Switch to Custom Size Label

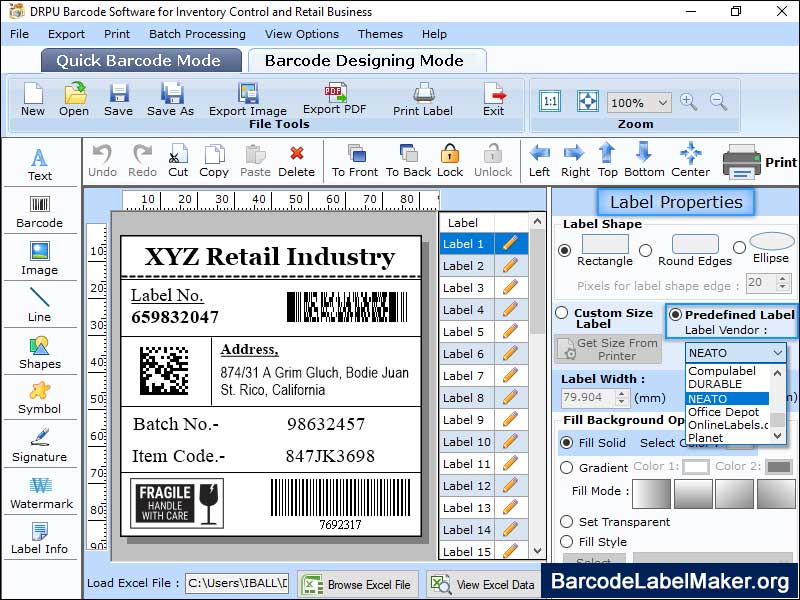click(x=561, y=312)
